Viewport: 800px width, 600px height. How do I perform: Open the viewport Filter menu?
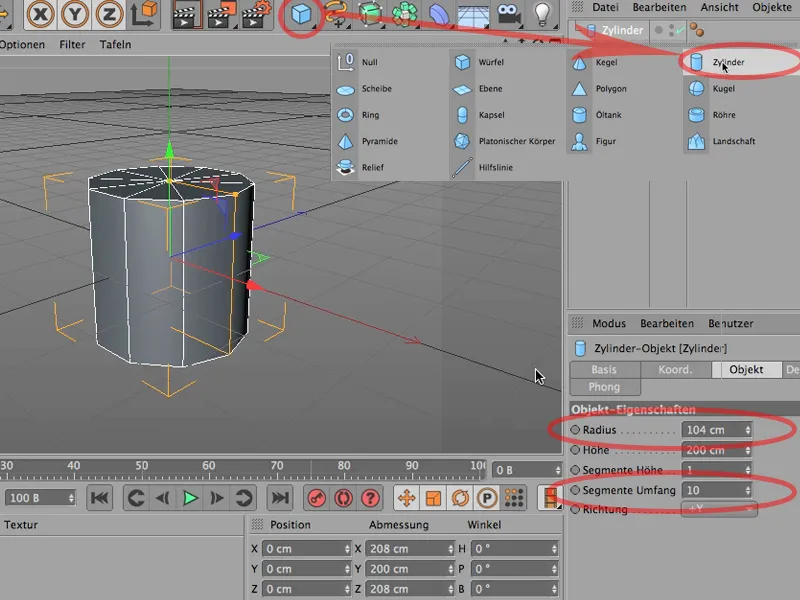[72, 45]
